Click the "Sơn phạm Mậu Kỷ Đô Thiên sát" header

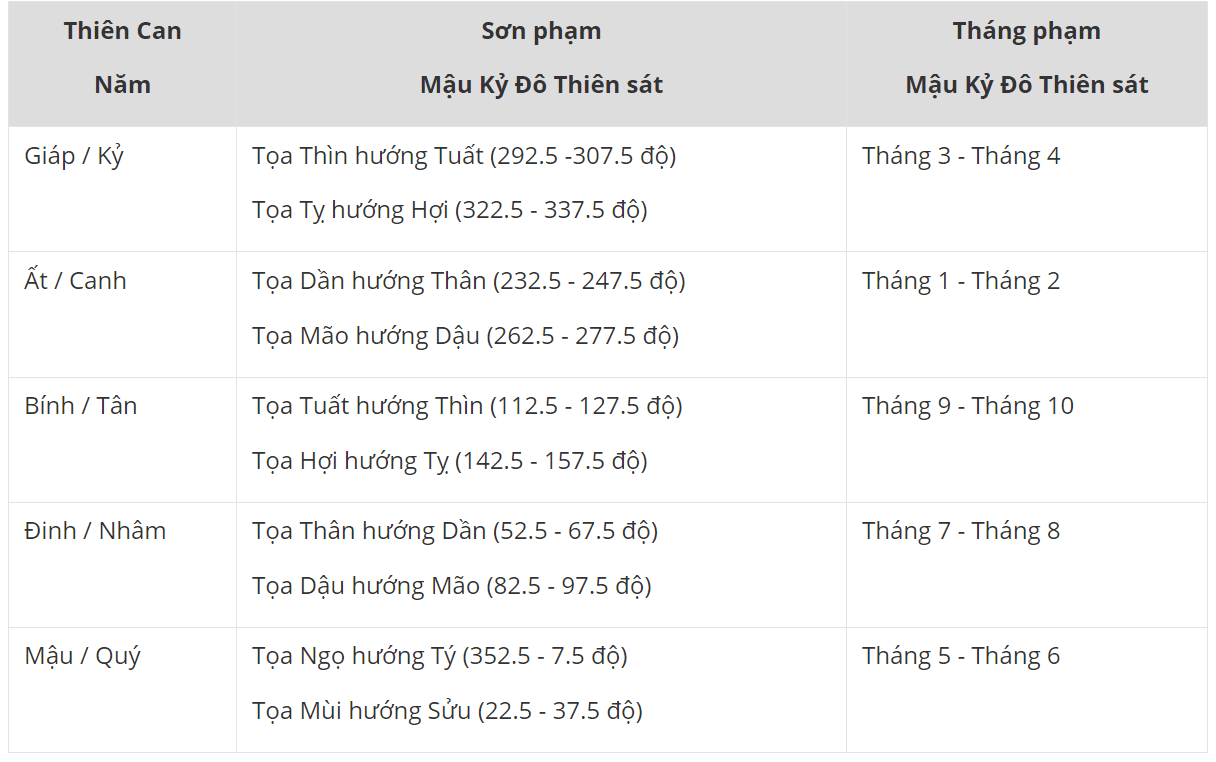[x=541, y=58]
